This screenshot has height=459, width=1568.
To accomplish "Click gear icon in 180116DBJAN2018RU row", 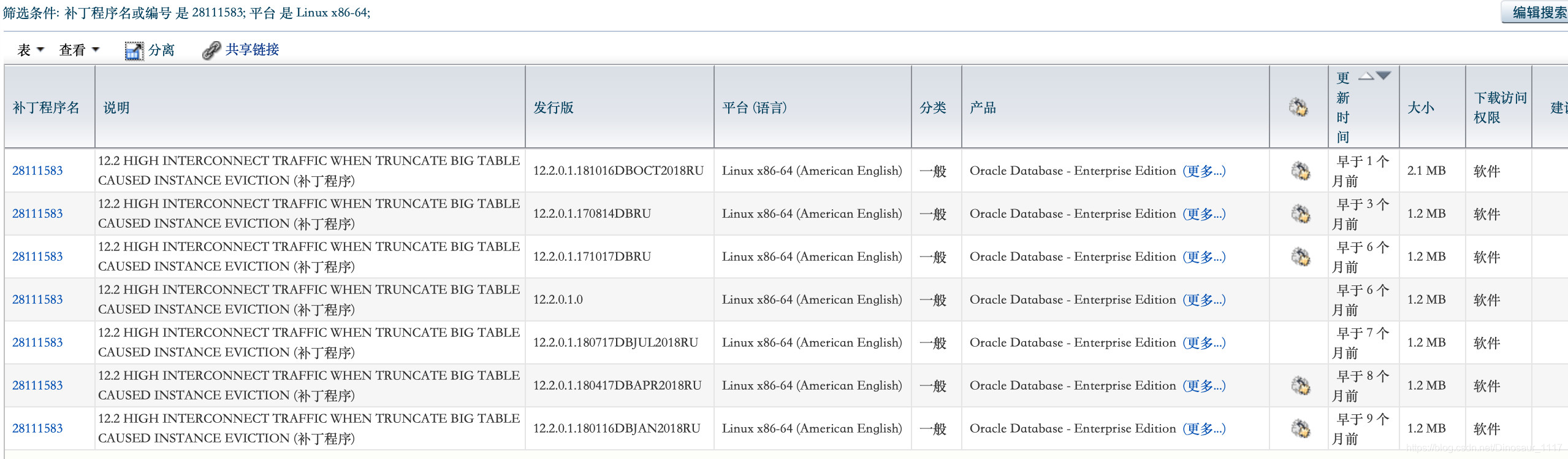I will (1300, 429).
